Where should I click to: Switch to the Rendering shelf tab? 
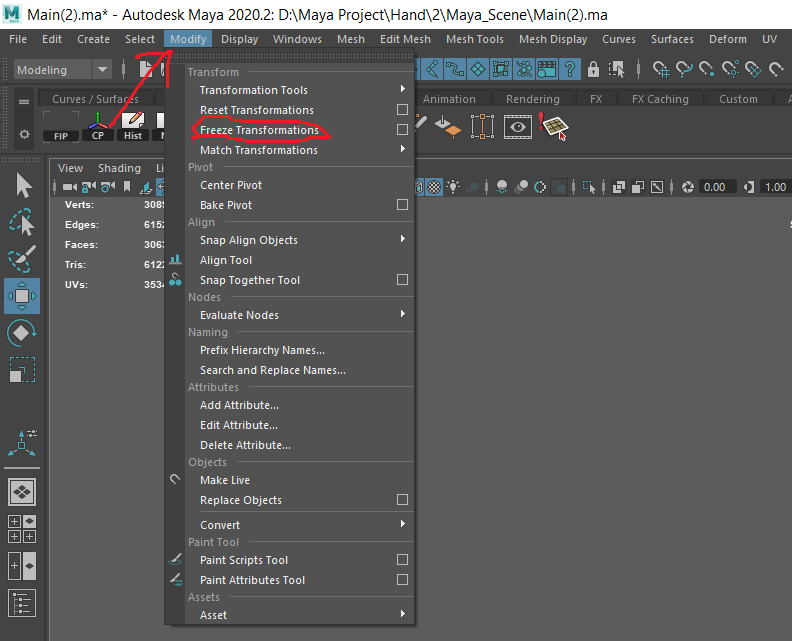533,99
